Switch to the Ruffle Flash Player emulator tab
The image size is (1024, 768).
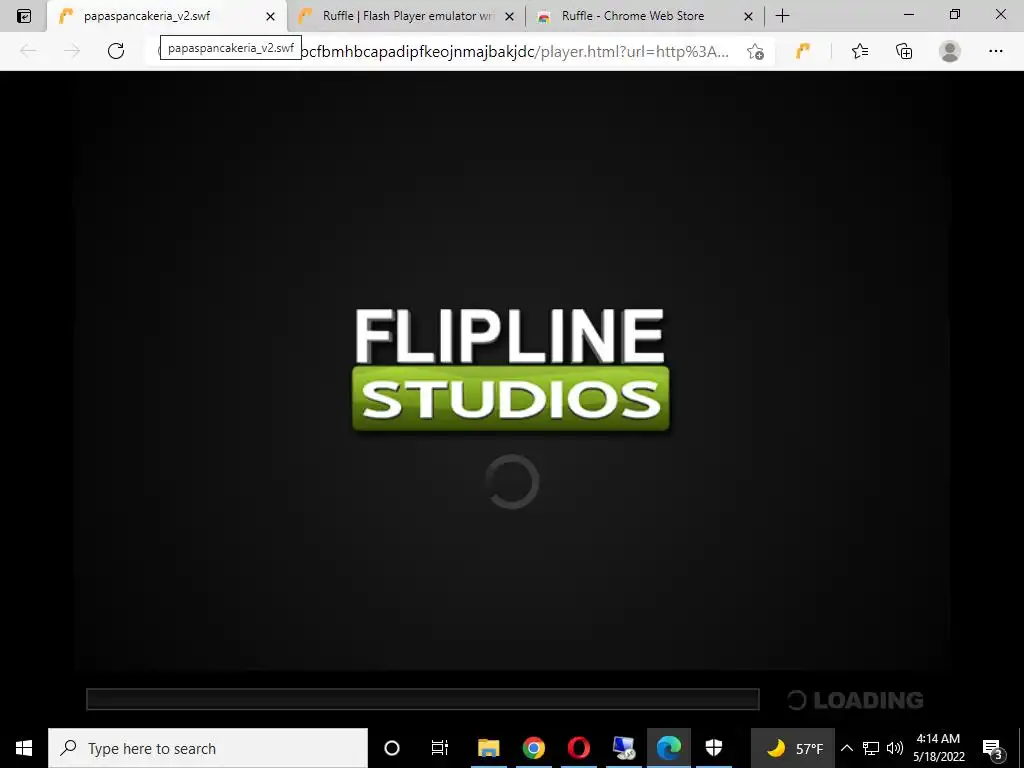pyautogui.click(x=405, y=16)
